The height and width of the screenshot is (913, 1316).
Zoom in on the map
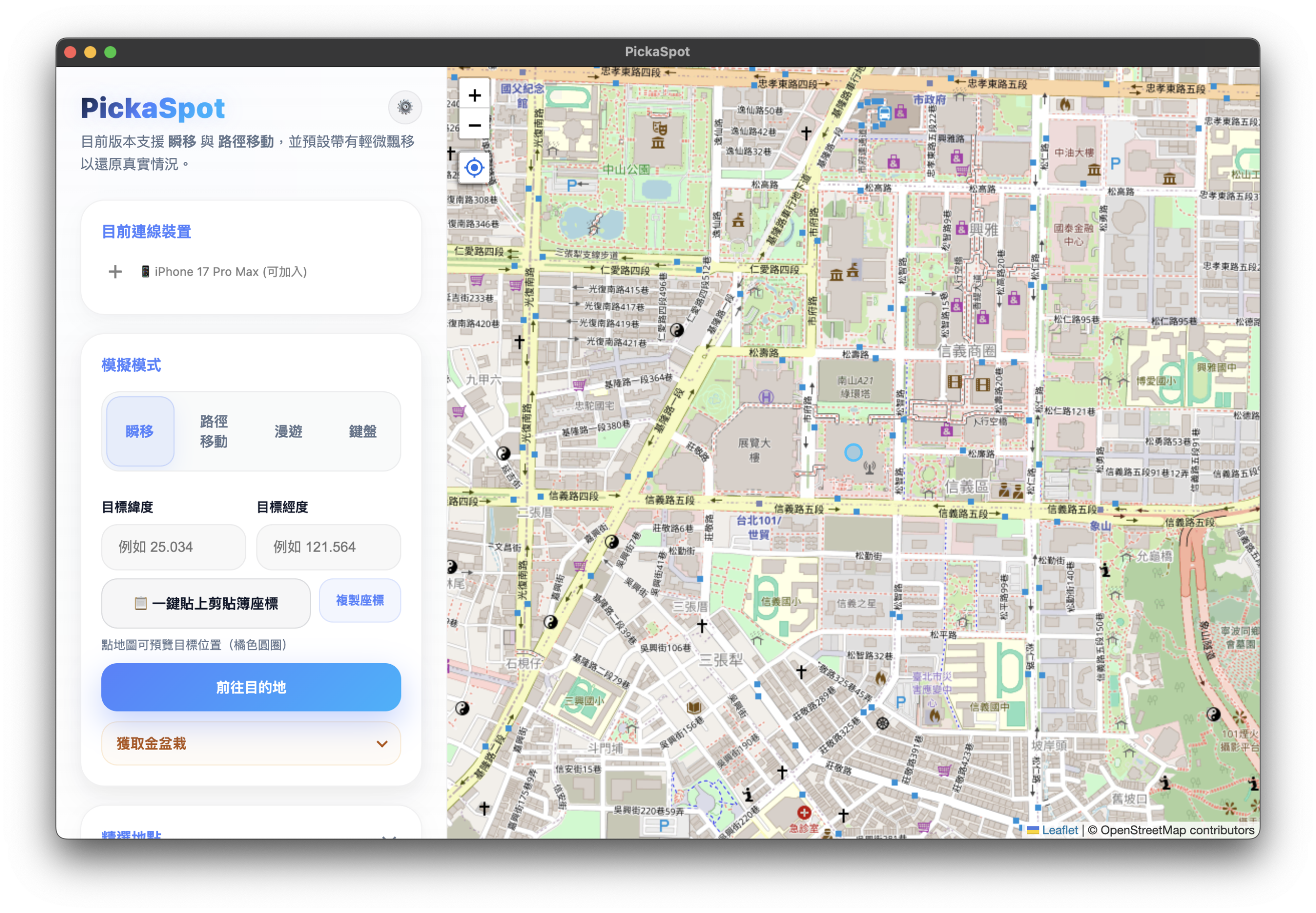[x=474, y=95]
